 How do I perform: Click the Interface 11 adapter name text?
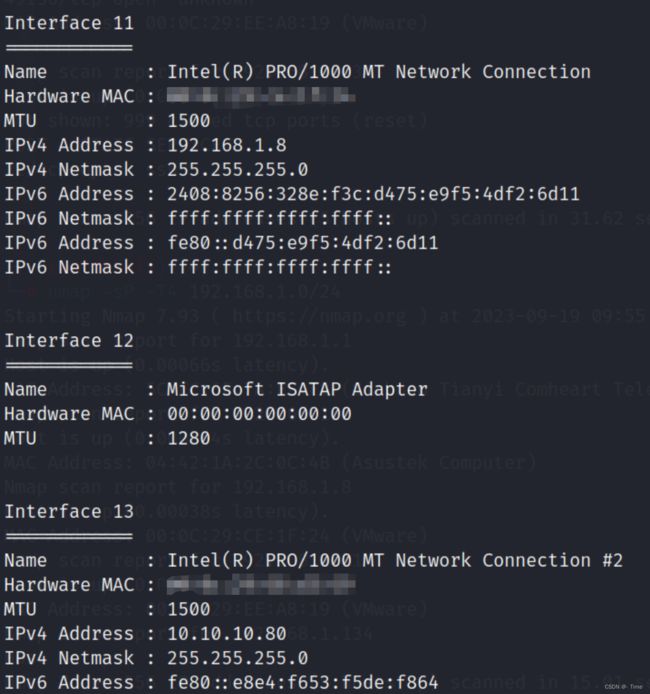pos(379,72)
